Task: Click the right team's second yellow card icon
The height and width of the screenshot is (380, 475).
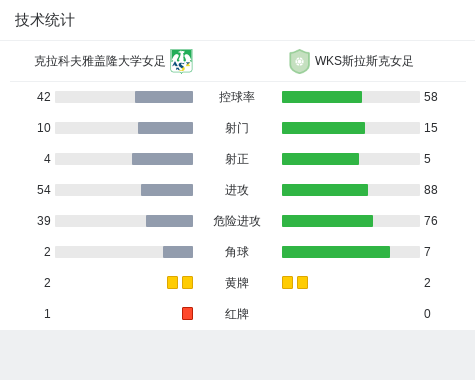Action: (x=302, y=282)
